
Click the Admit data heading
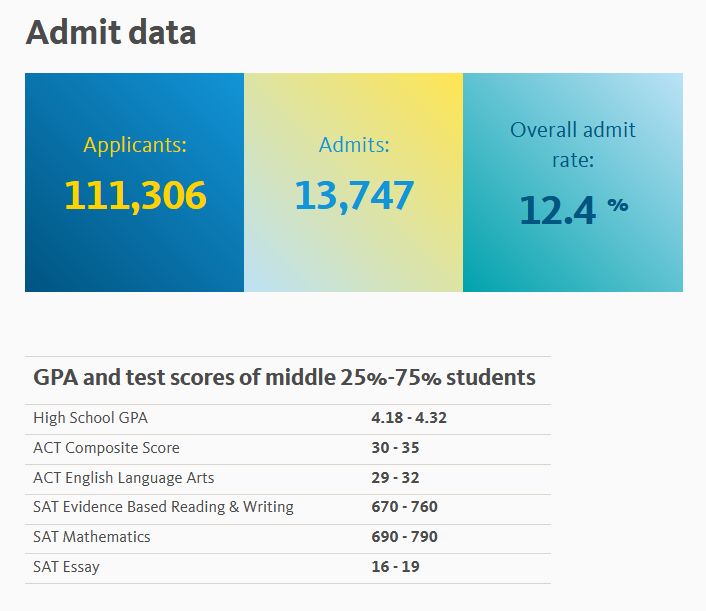[111, 32]
